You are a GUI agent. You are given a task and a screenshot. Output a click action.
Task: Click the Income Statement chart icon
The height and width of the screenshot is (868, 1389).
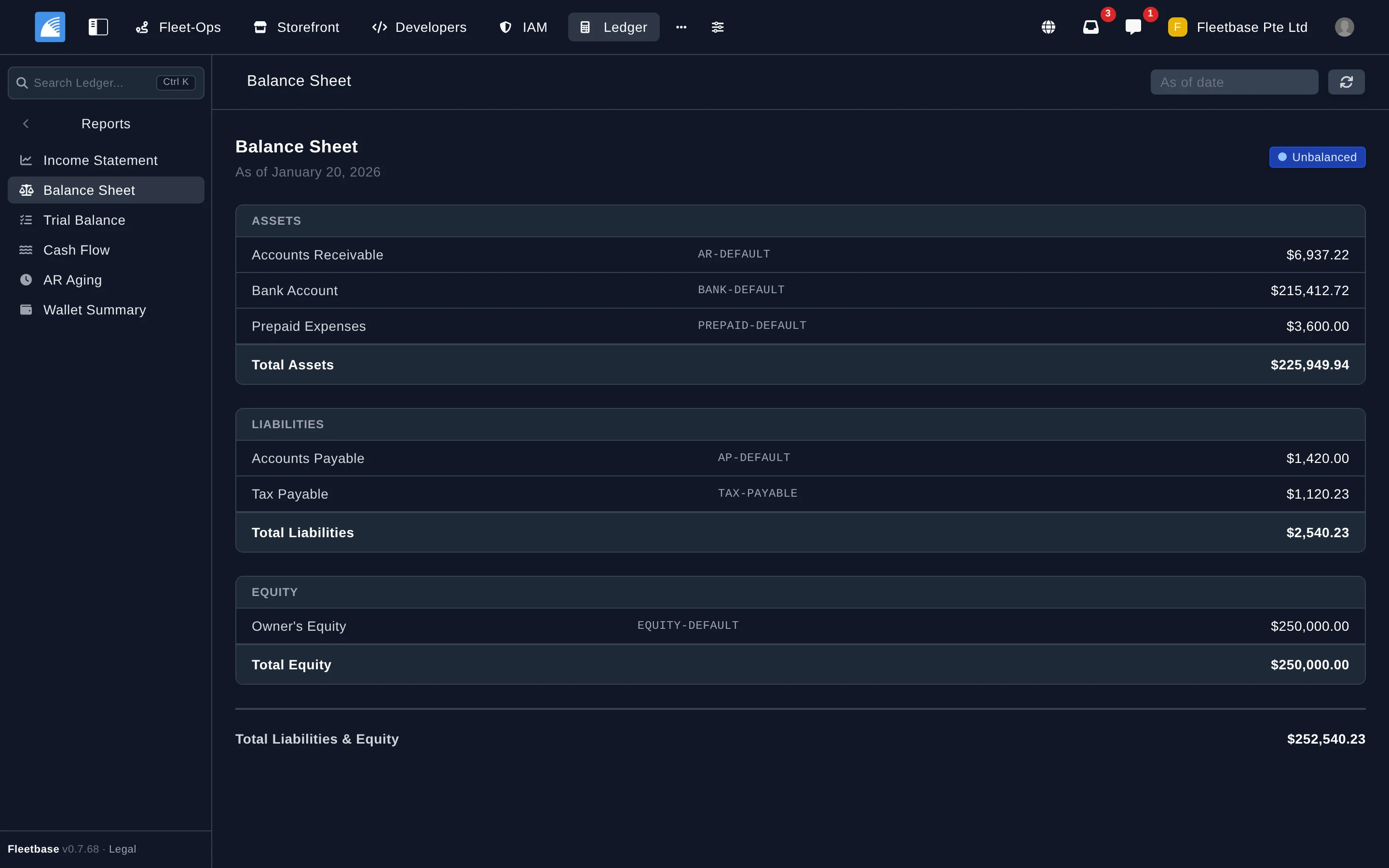(x=26, y=160)
